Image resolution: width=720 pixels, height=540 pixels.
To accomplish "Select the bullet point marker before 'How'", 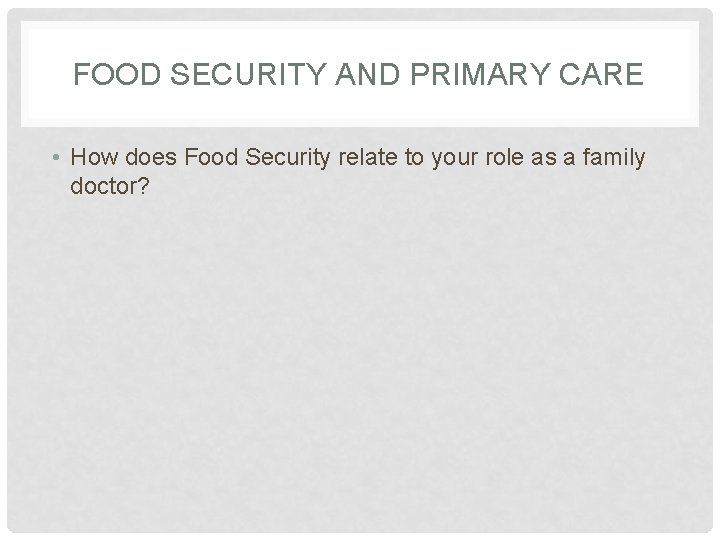I will (x=56, y=158).
